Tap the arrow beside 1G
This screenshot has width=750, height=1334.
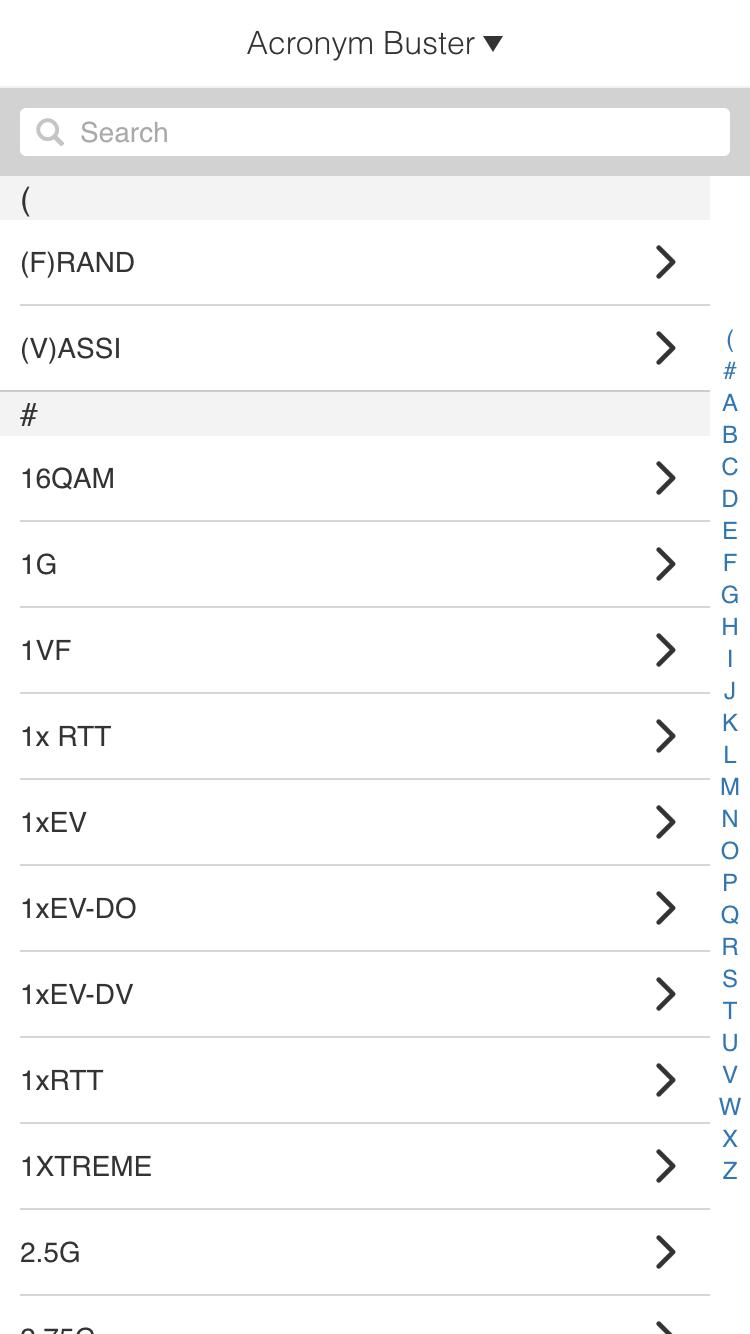666,564
